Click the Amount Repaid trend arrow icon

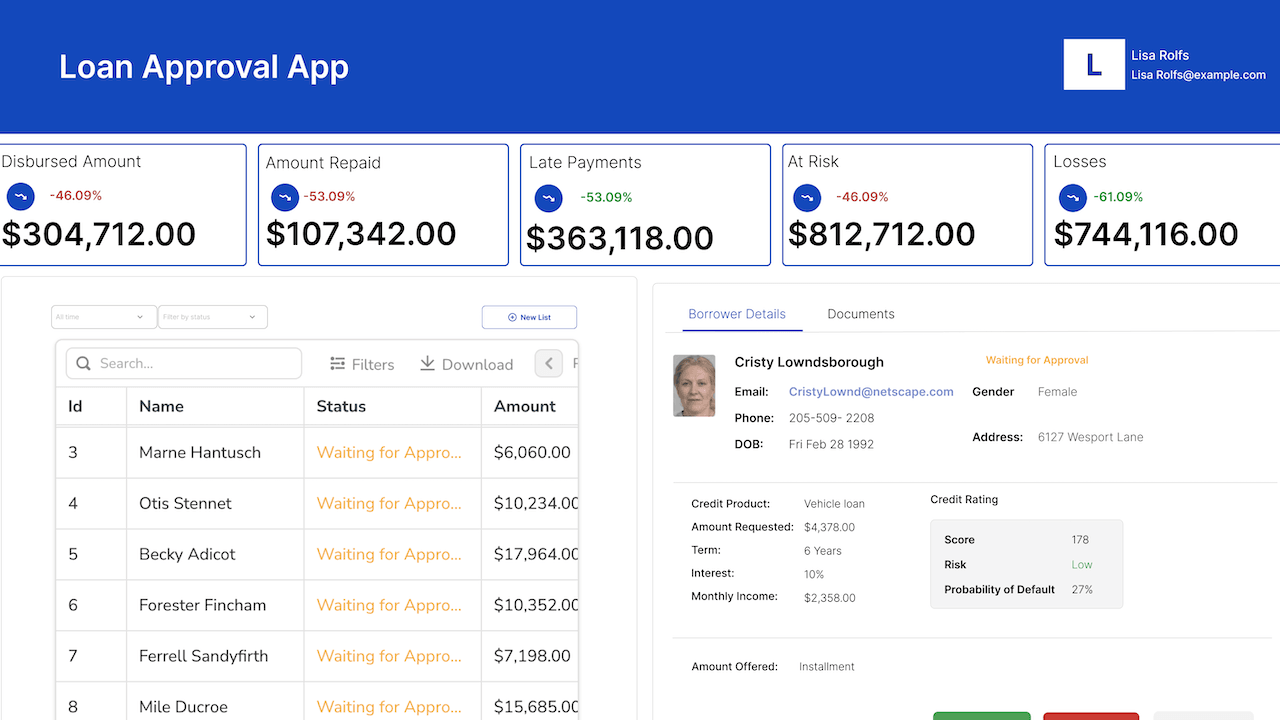pos(285,197)
